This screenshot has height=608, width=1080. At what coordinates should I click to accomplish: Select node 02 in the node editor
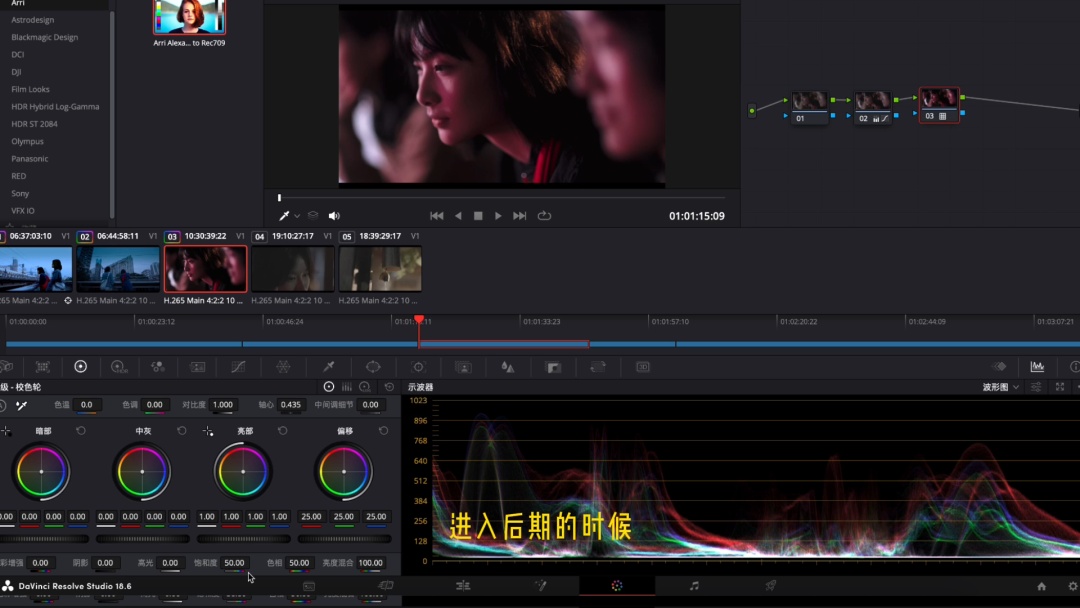(872, 106)
